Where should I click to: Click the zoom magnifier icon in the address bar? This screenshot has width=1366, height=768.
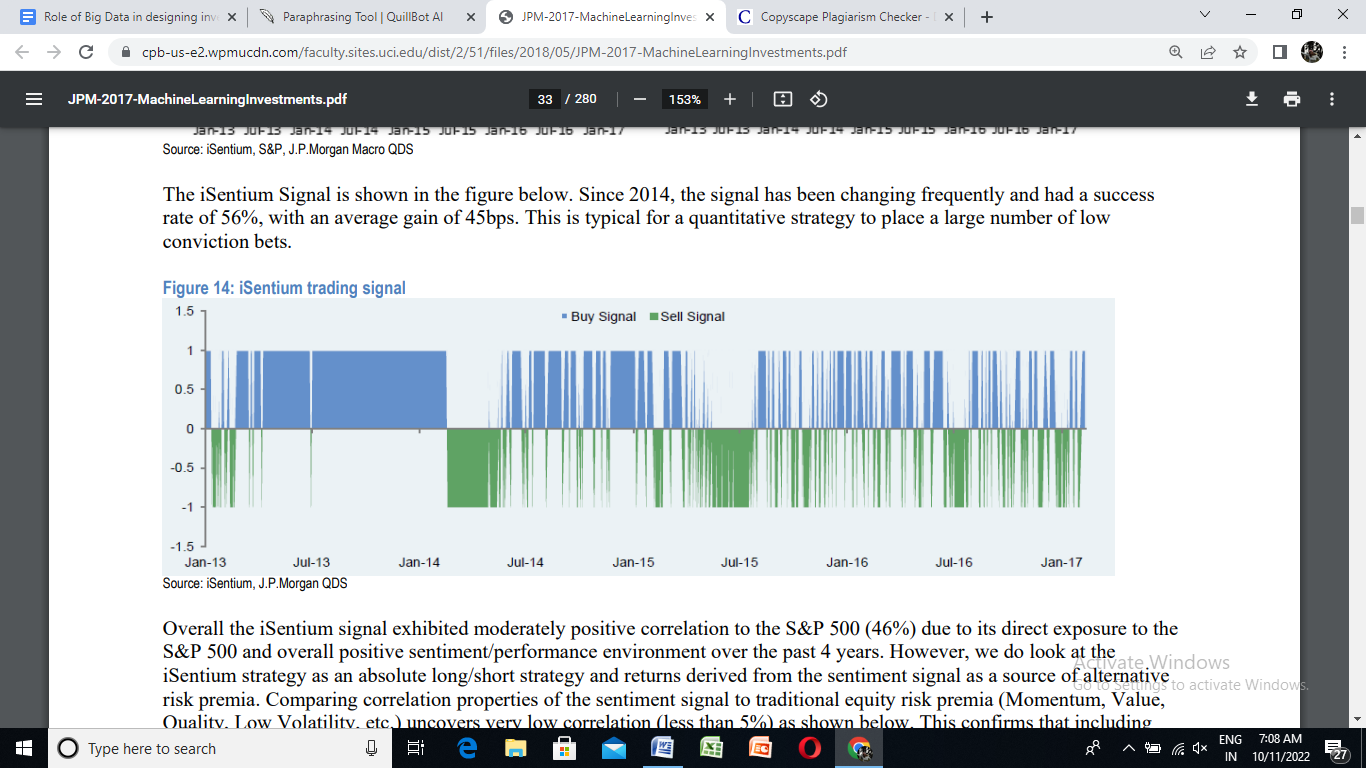1176,52
